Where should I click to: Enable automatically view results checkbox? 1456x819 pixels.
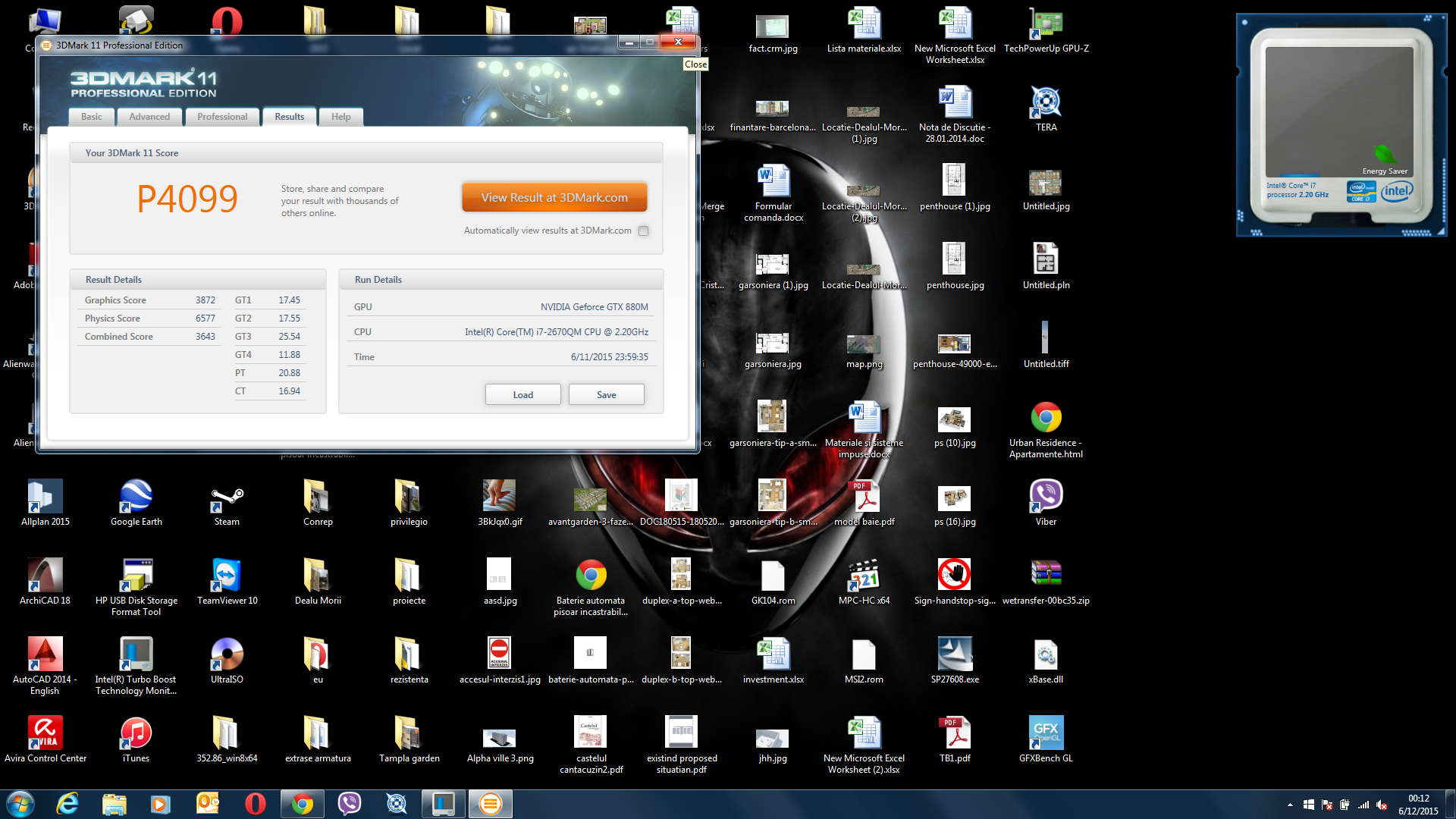click(644, 231)
